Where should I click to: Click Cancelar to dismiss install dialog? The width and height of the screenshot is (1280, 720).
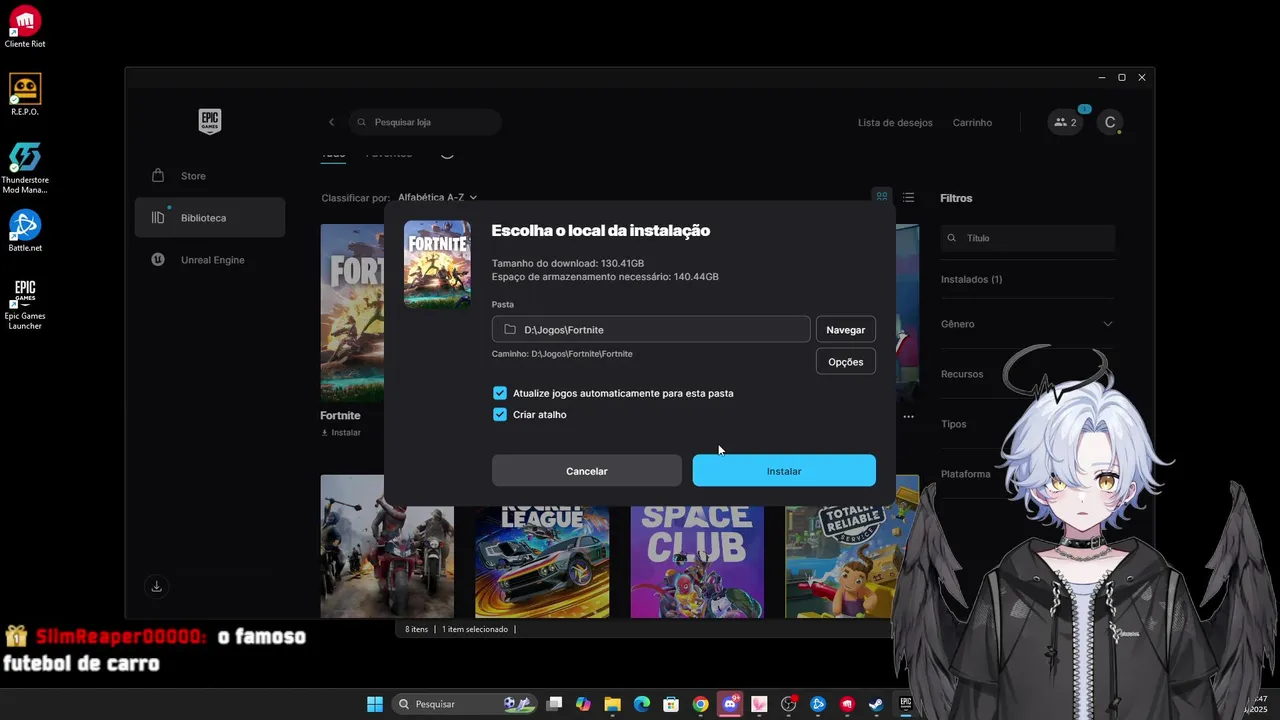click(x=587, y=471)
